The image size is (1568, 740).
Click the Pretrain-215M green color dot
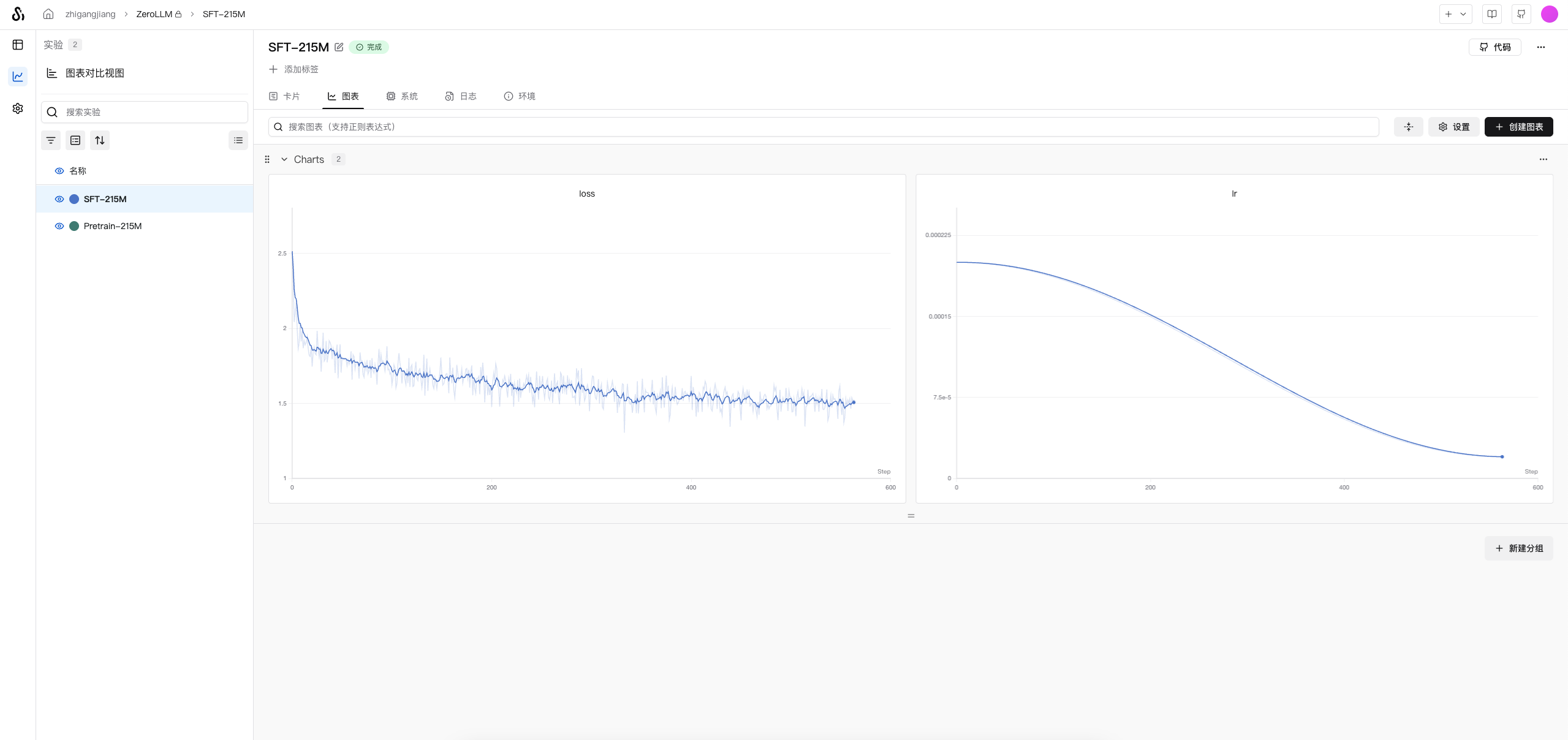point(74,226)
